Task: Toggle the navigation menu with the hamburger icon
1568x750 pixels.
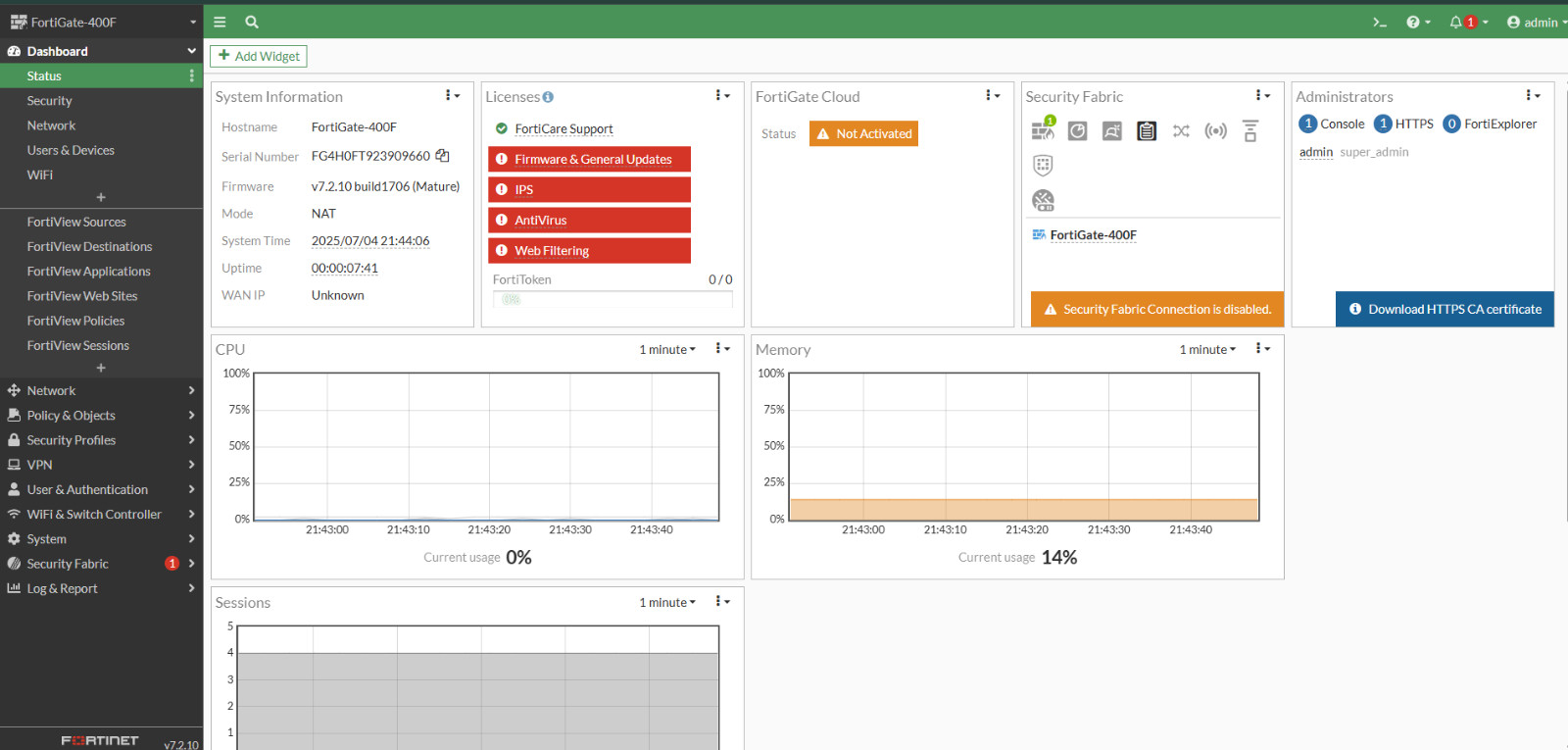Action: click(x=220, y=22)
